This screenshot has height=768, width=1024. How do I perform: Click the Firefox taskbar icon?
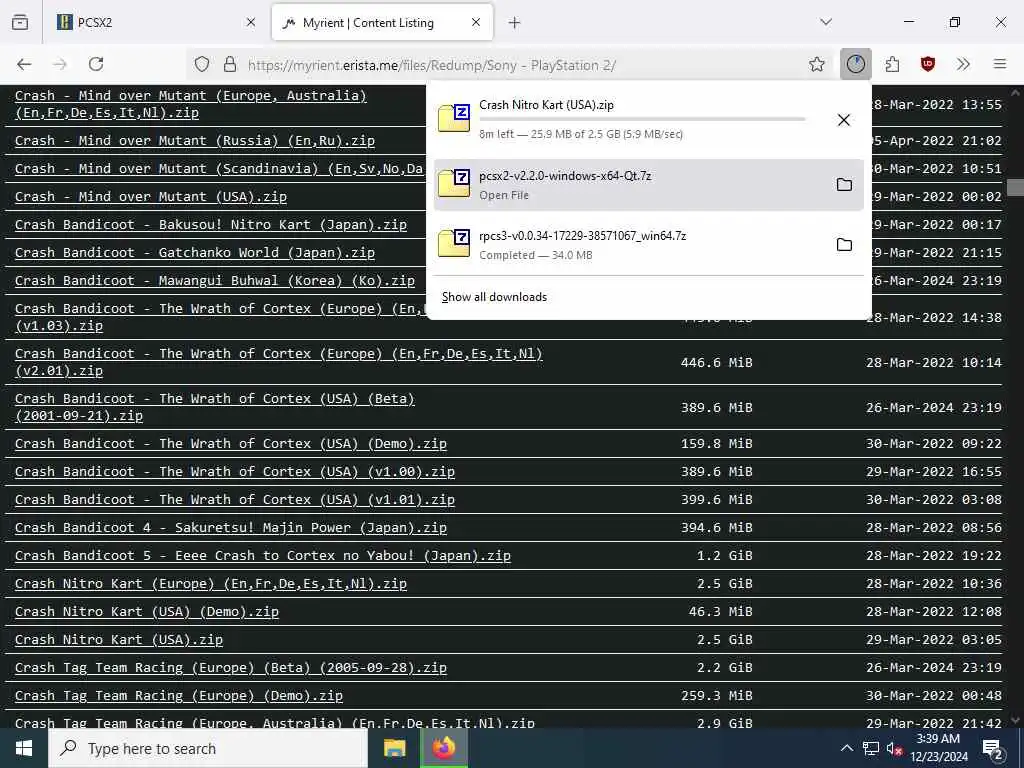tap(445, 748)
